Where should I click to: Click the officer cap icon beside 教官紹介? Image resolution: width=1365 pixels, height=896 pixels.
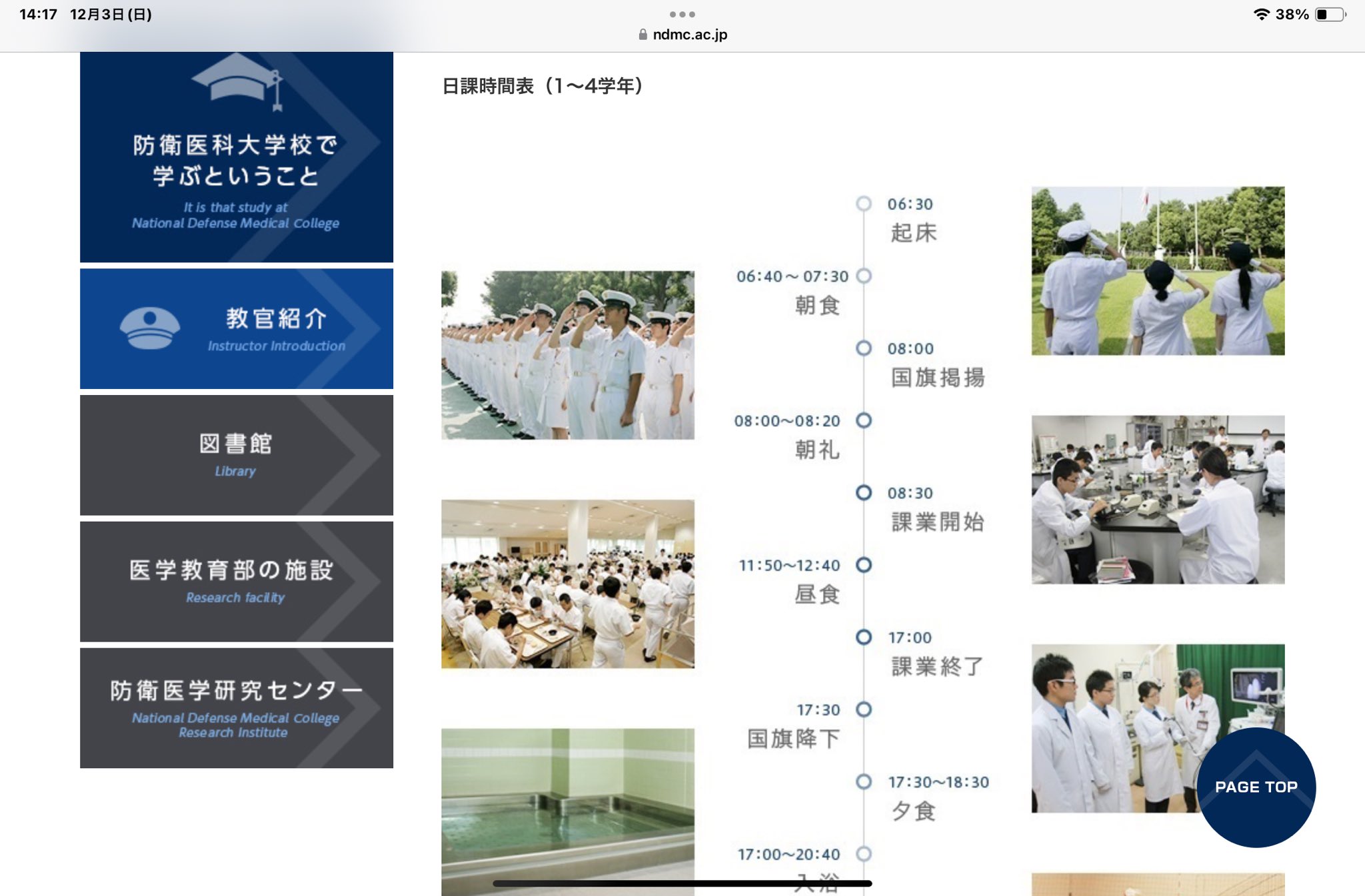pyautogui.click(x=150, y=328)
